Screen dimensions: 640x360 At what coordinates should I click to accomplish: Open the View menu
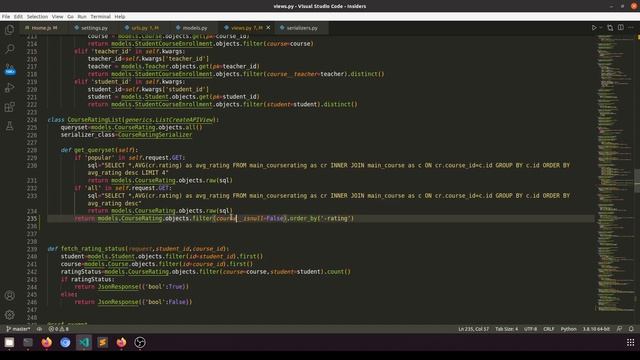58,17
